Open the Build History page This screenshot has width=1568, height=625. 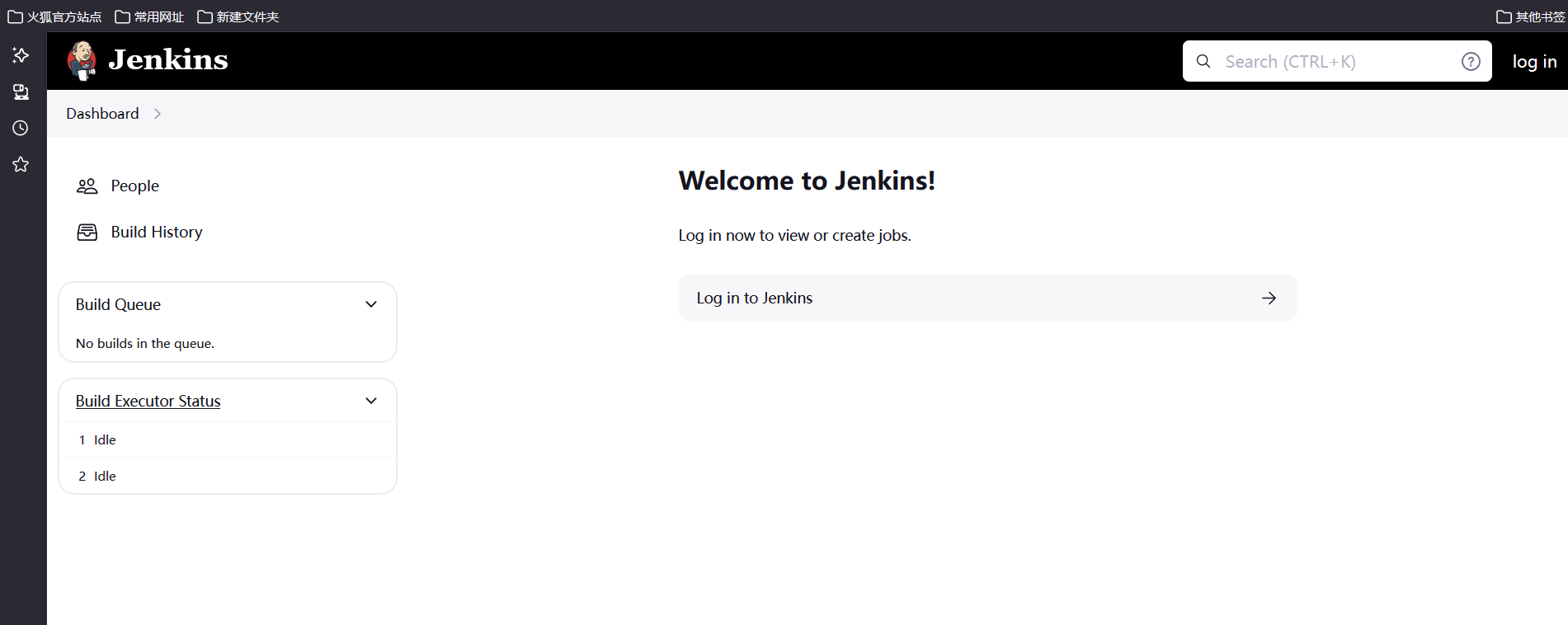pyautogui.click(x=157, y=233)
